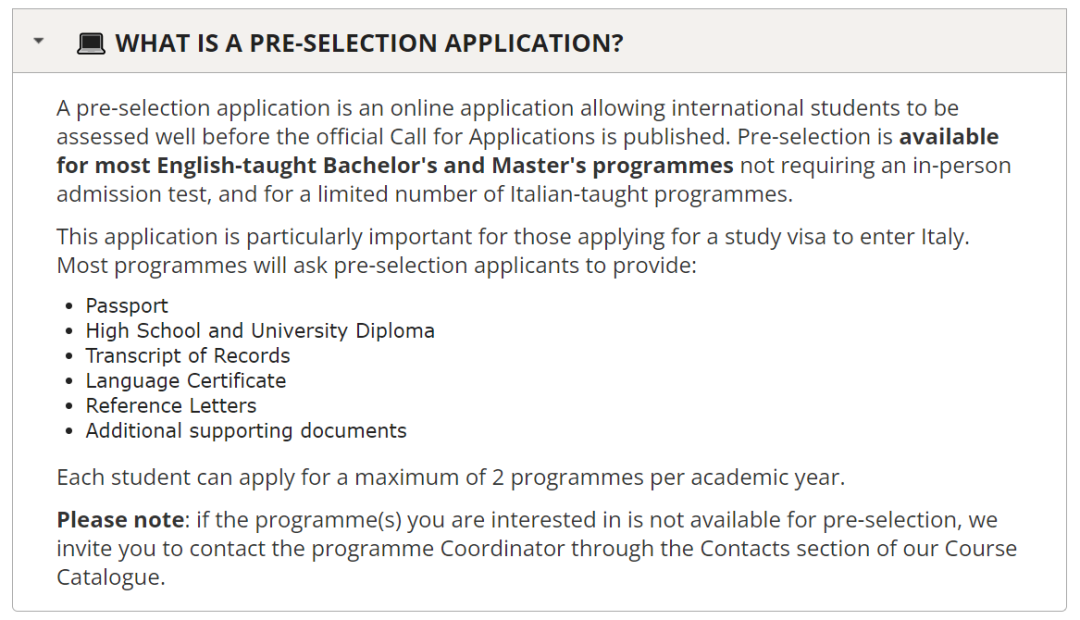The image size is (1080, 620).
Task: Click the 'What is a pre-selection application?' heading
Action: tap(369, 43)
